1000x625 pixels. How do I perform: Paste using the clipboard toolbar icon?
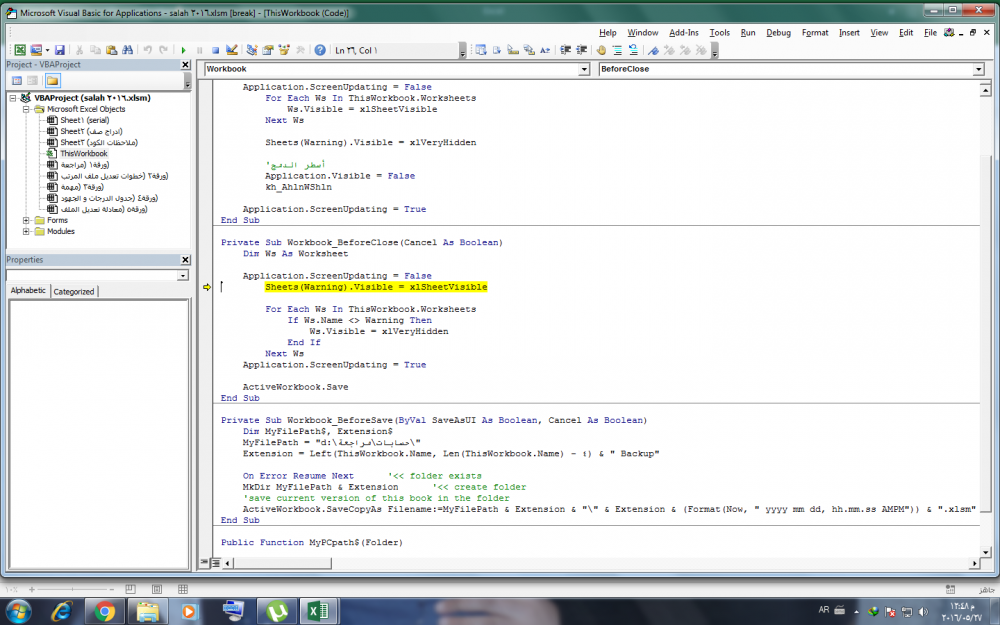click(x=112, y=50)
